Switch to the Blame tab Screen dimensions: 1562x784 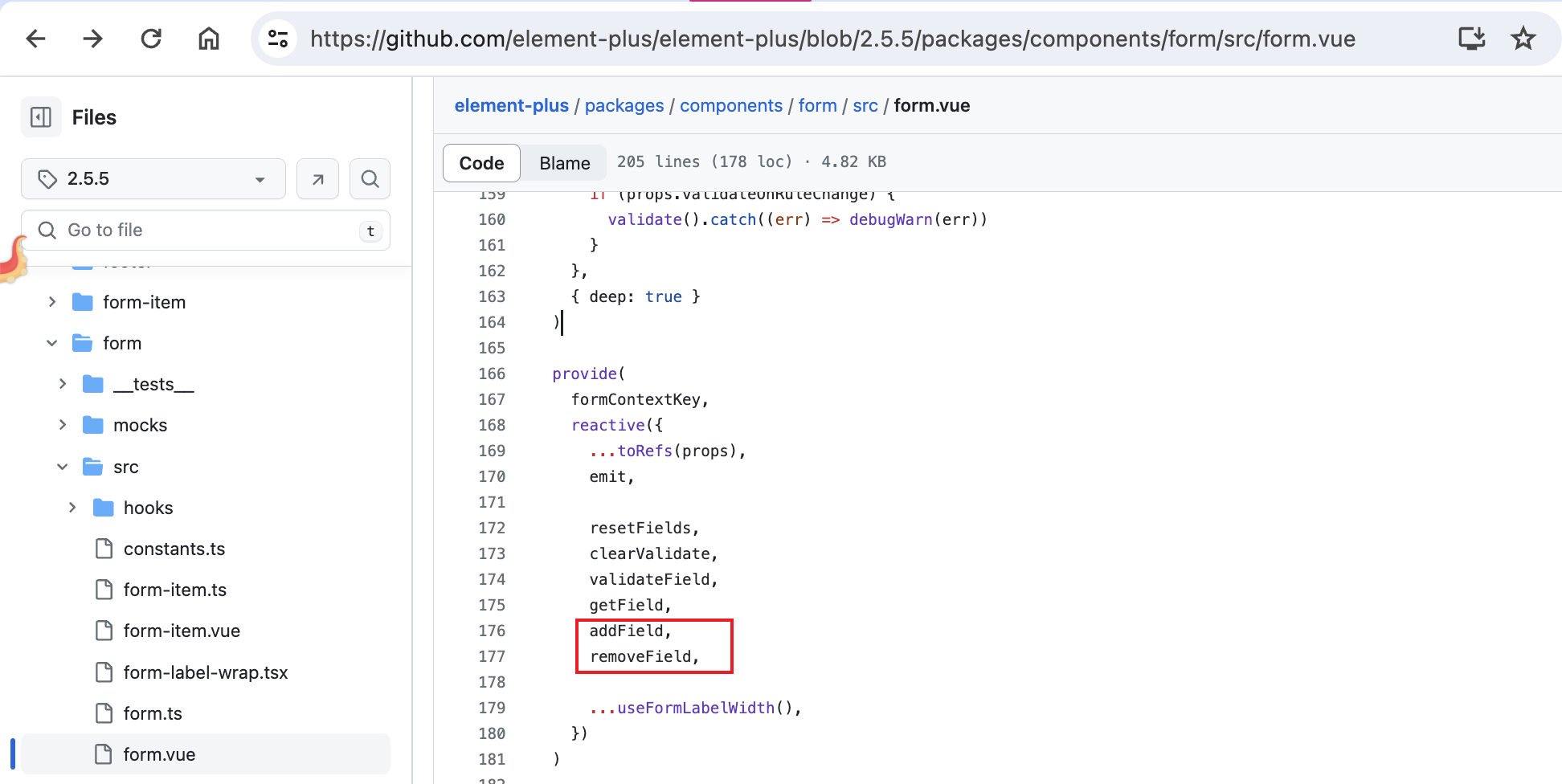pos(563,162)
